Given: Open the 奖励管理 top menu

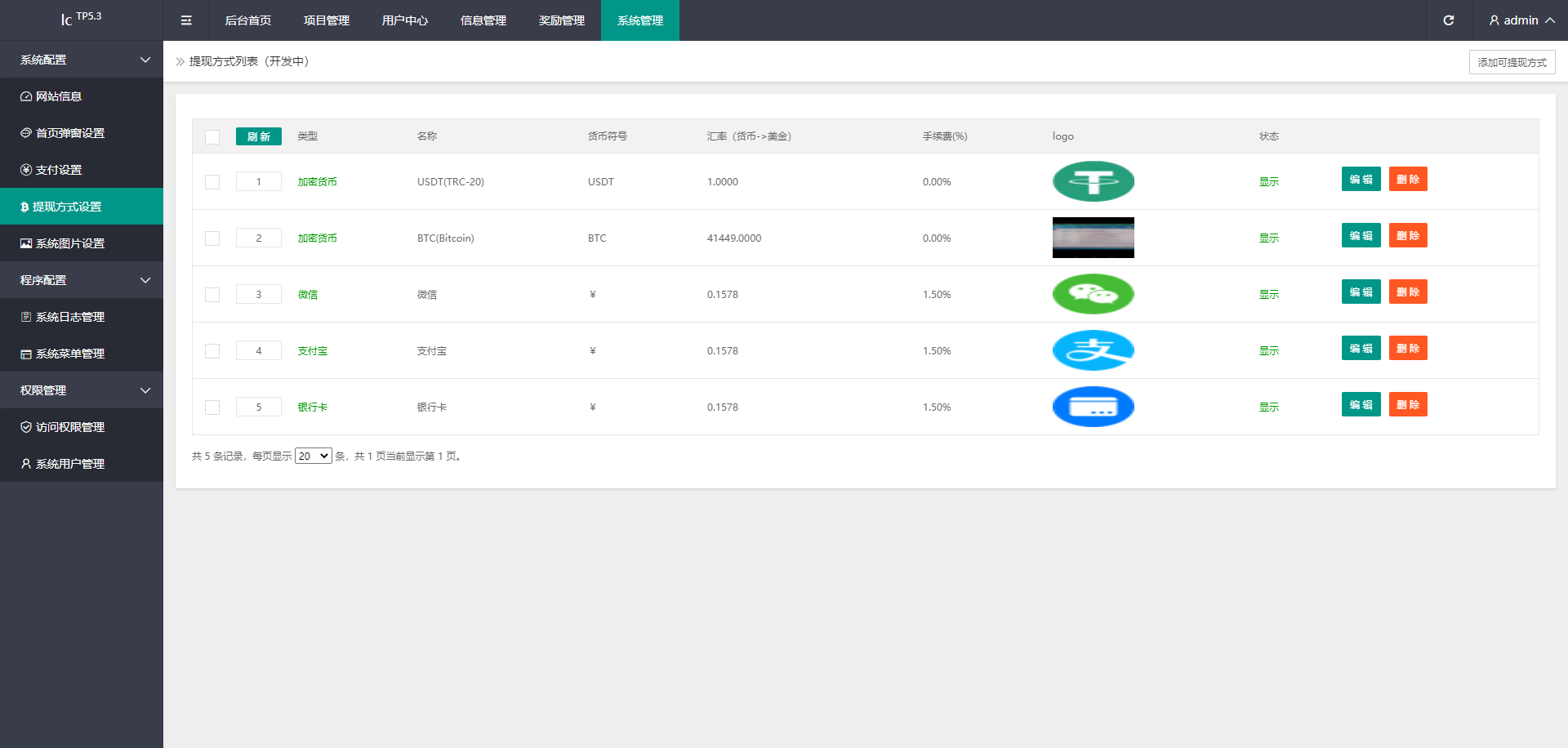Looking at the screenshot, I should pyautogui.click(x=562, y=20).
